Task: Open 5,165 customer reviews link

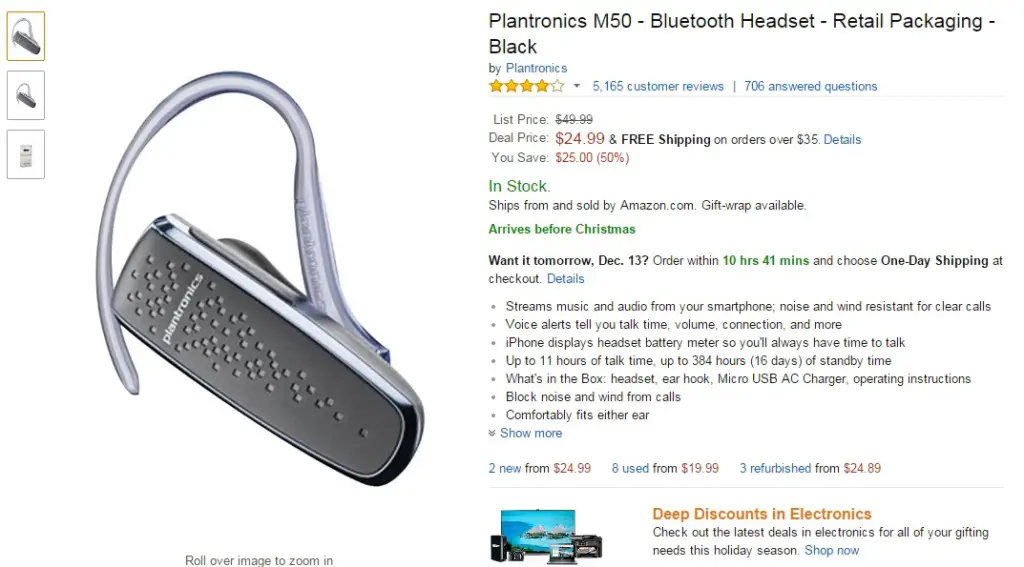Action: tap(658, 86)
